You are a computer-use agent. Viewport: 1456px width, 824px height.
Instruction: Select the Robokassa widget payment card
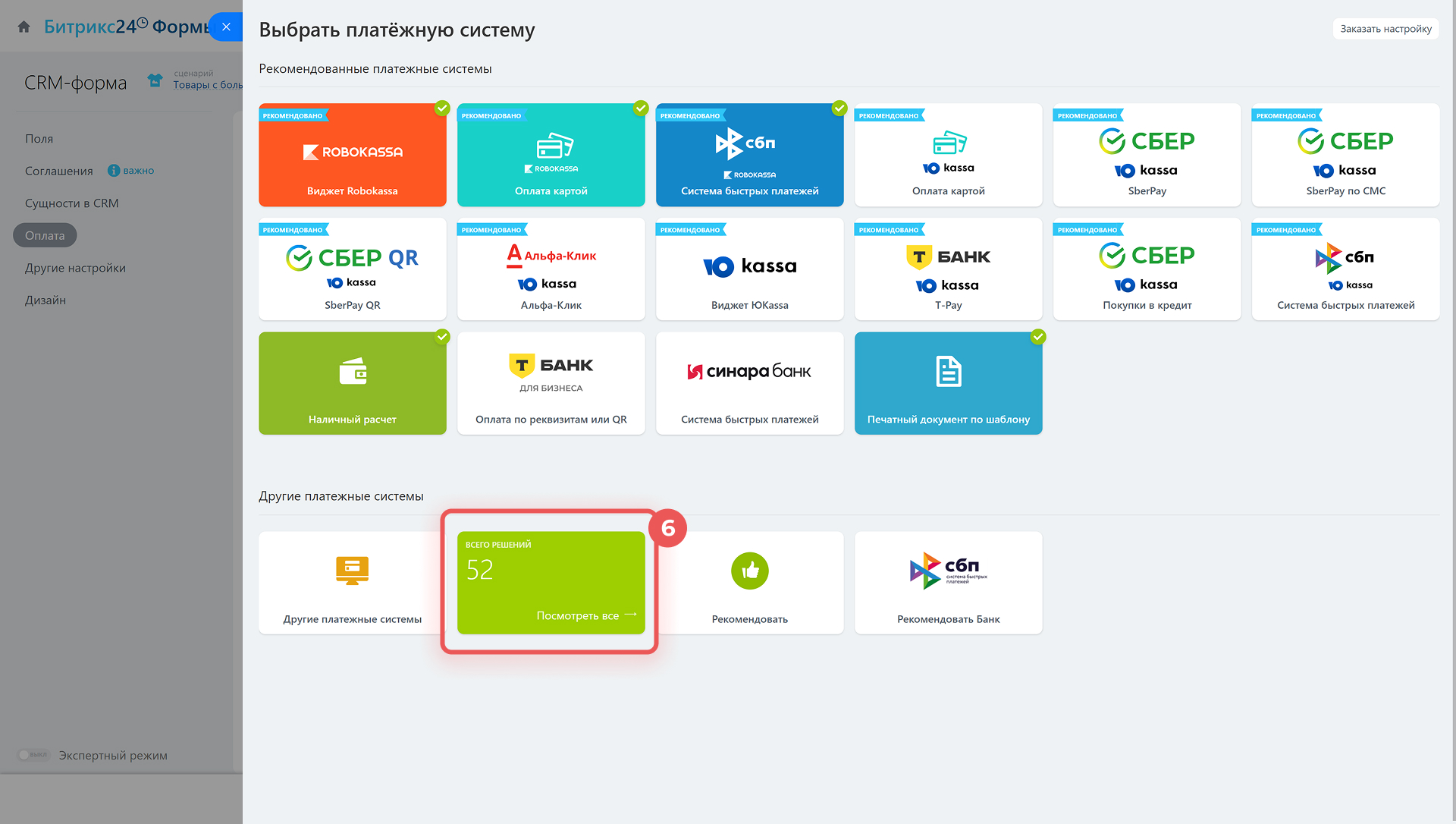click(352, 155)
